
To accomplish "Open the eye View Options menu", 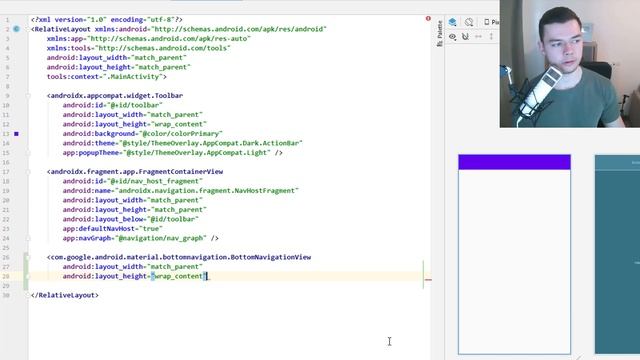I will (452, 37).
